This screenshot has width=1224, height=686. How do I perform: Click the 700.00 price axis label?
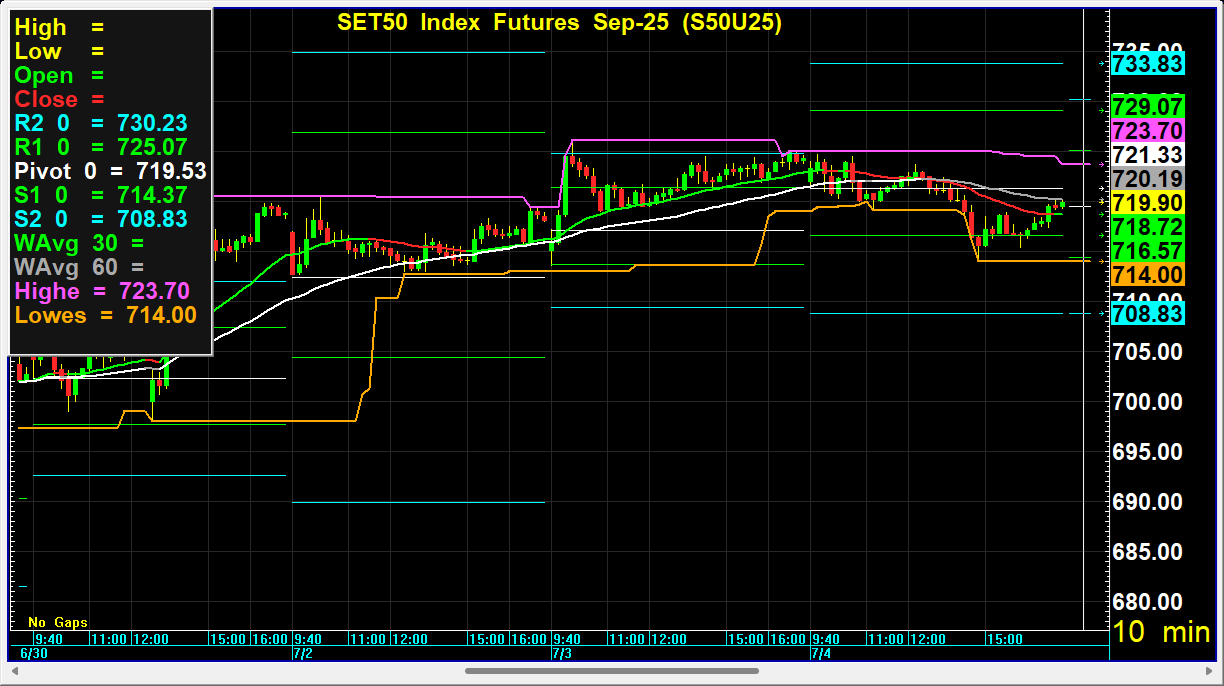1148,402
